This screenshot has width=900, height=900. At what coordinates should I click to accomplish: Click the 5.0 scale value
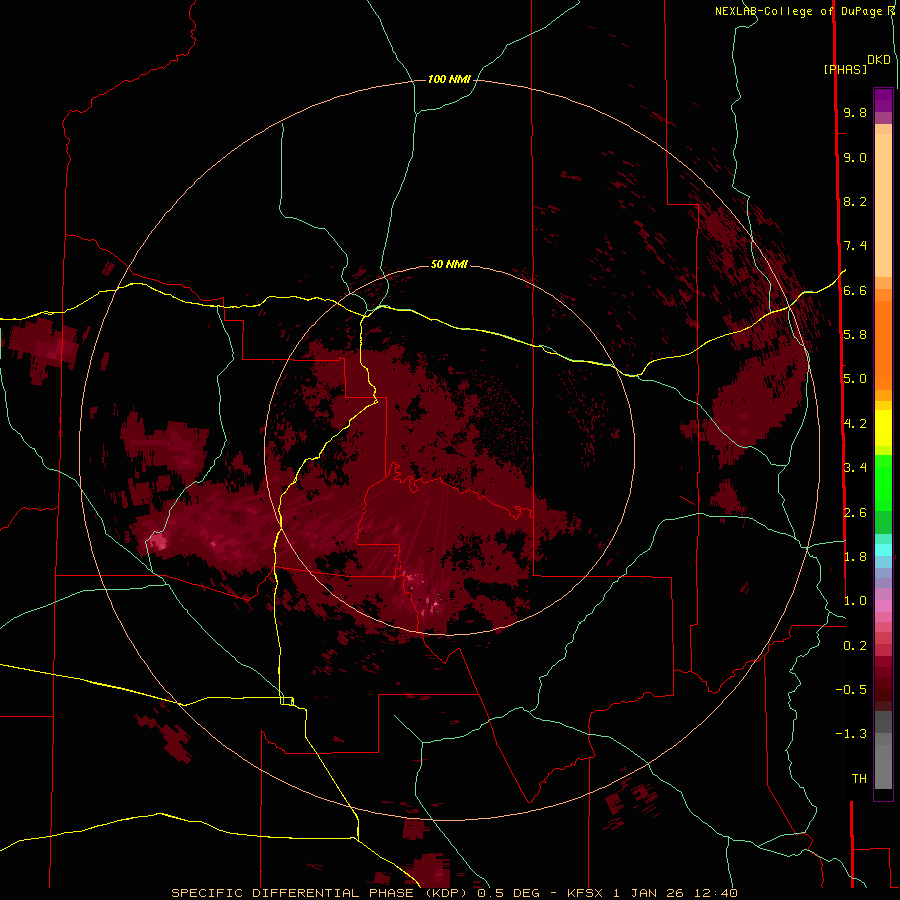click(x=855, y=379)
